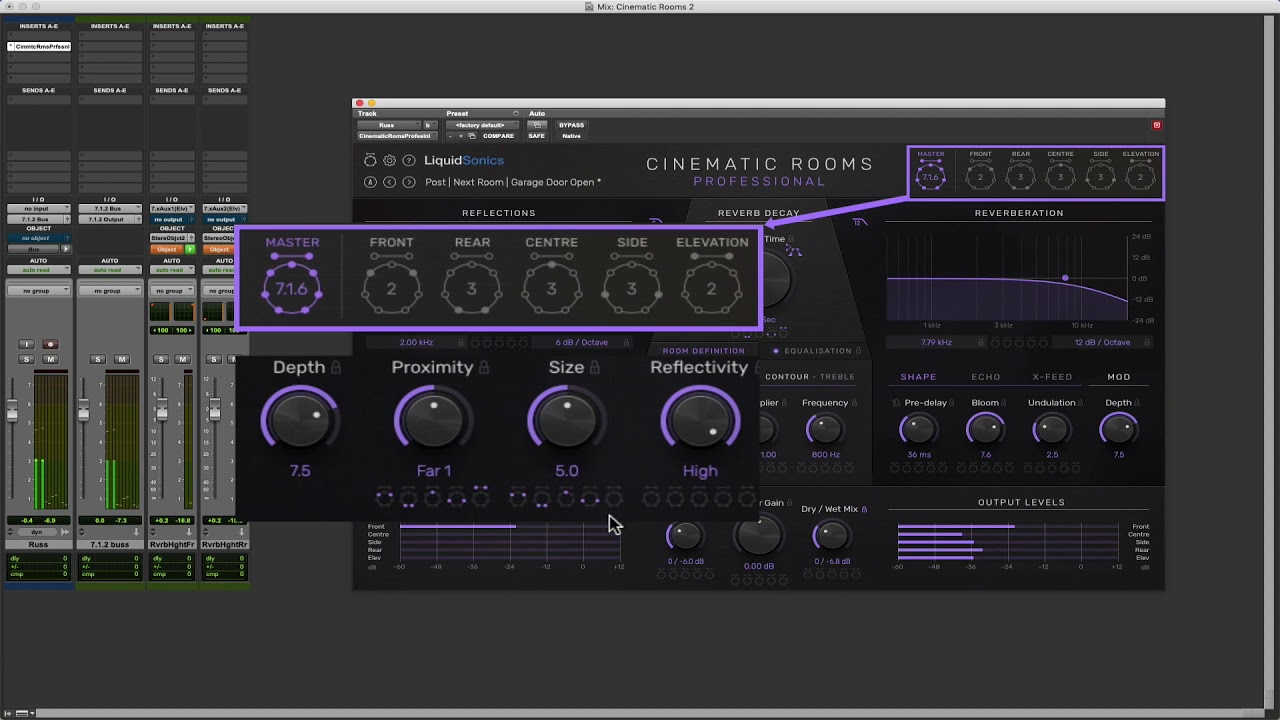Viewport: 1280px width, 720px height.
Task: Switch to the ROOM DEFINITION tab
Action: pyautogui.click(x=703, y=351)
